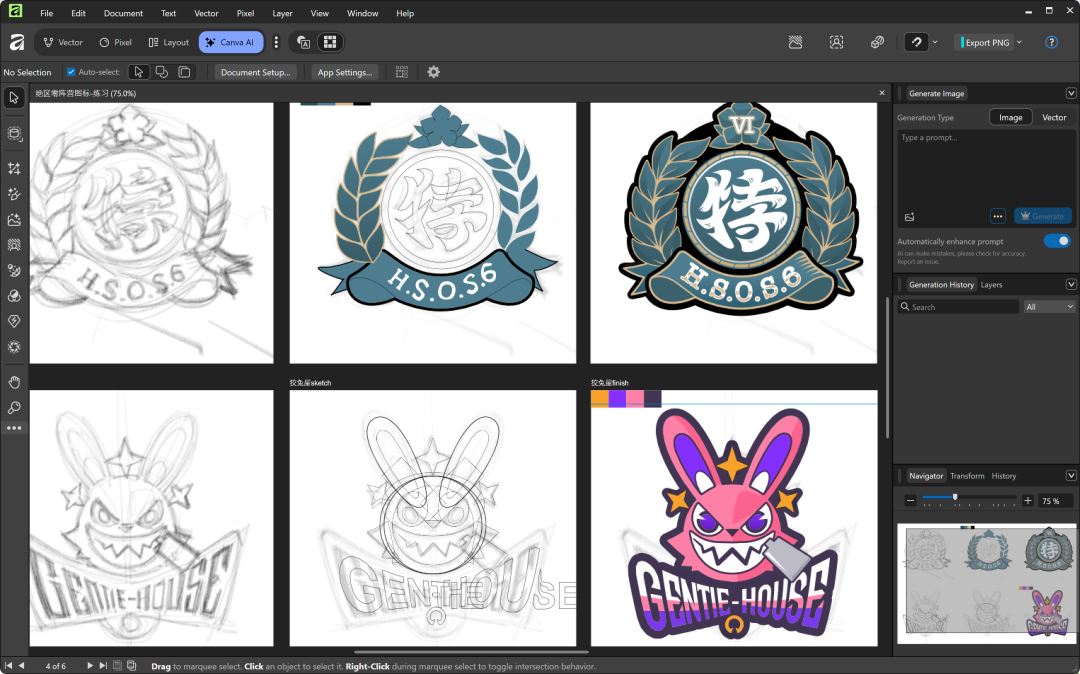Click the arrow cursor auto-select mode
The width and height of the screenshot is (1080, 674).
[139, 72]
